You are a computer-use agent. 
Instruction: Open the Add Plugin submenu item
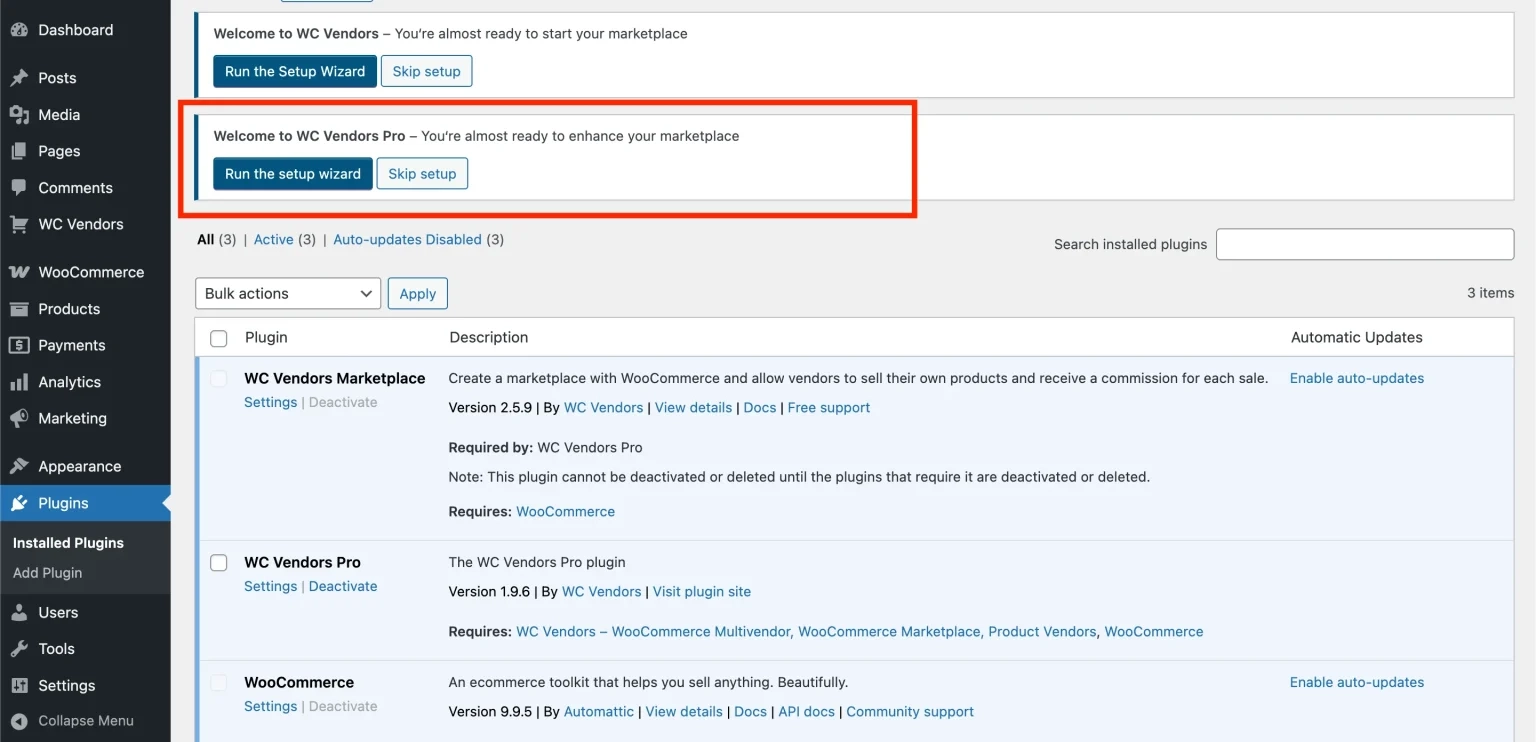click(47, 573)
